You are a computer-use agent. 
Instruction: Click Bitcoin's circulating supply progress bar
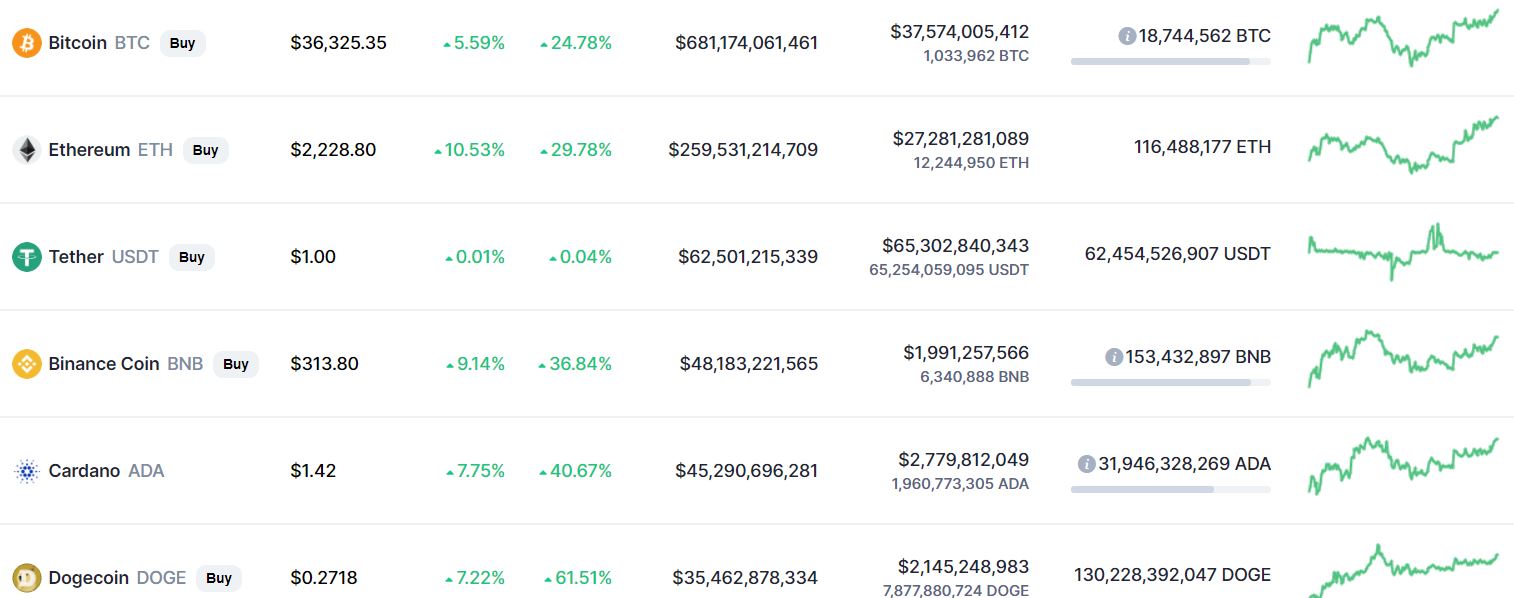coord(1170,61)
